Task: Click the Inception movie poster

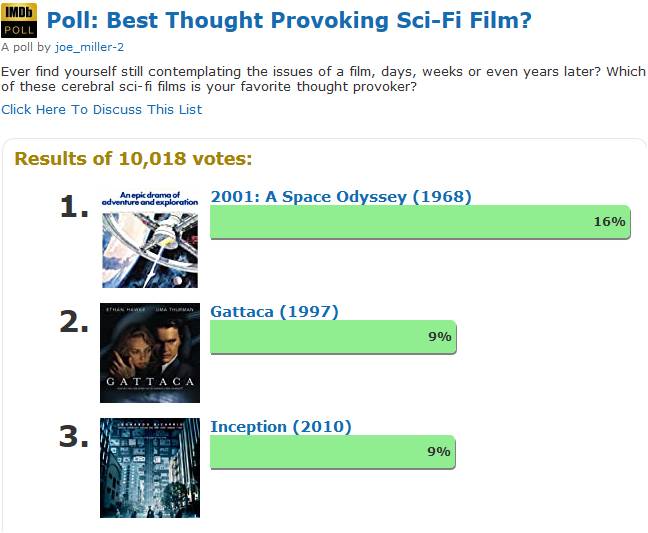Action: coord(150,468)
